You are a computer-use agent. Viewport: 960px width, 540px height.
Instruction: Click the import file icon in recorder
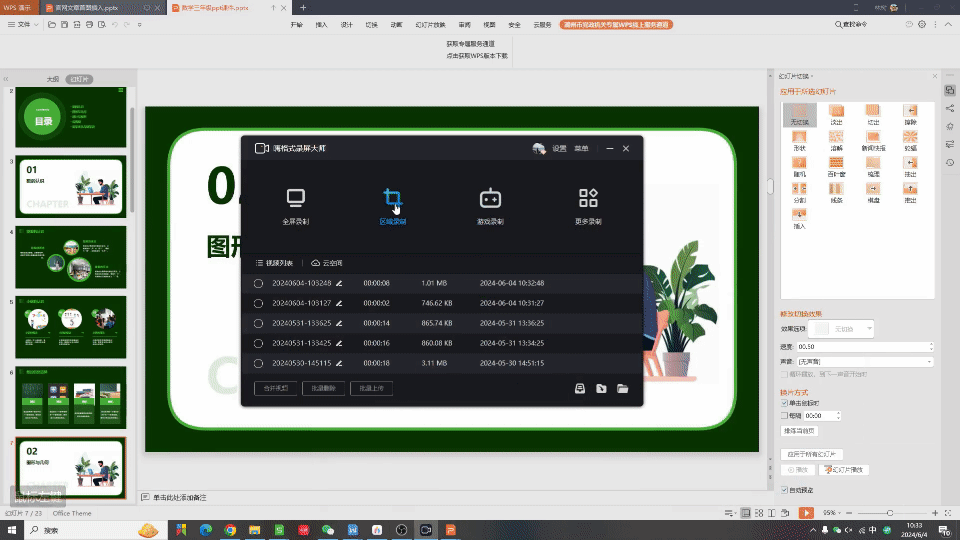[x=601, y=388]
